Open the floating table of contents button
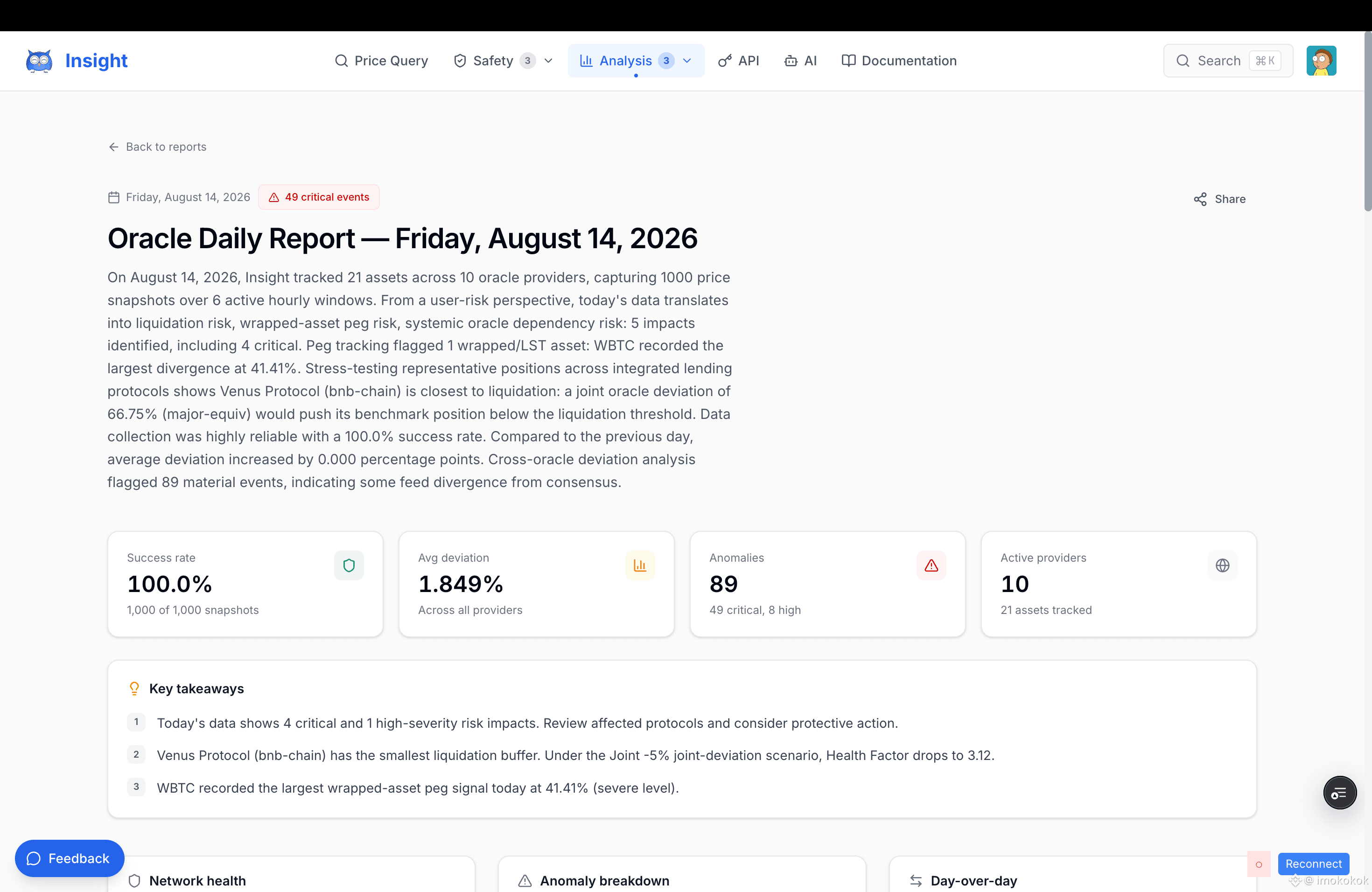This screenshot has width=1372, height=892. coord(1340,792)
